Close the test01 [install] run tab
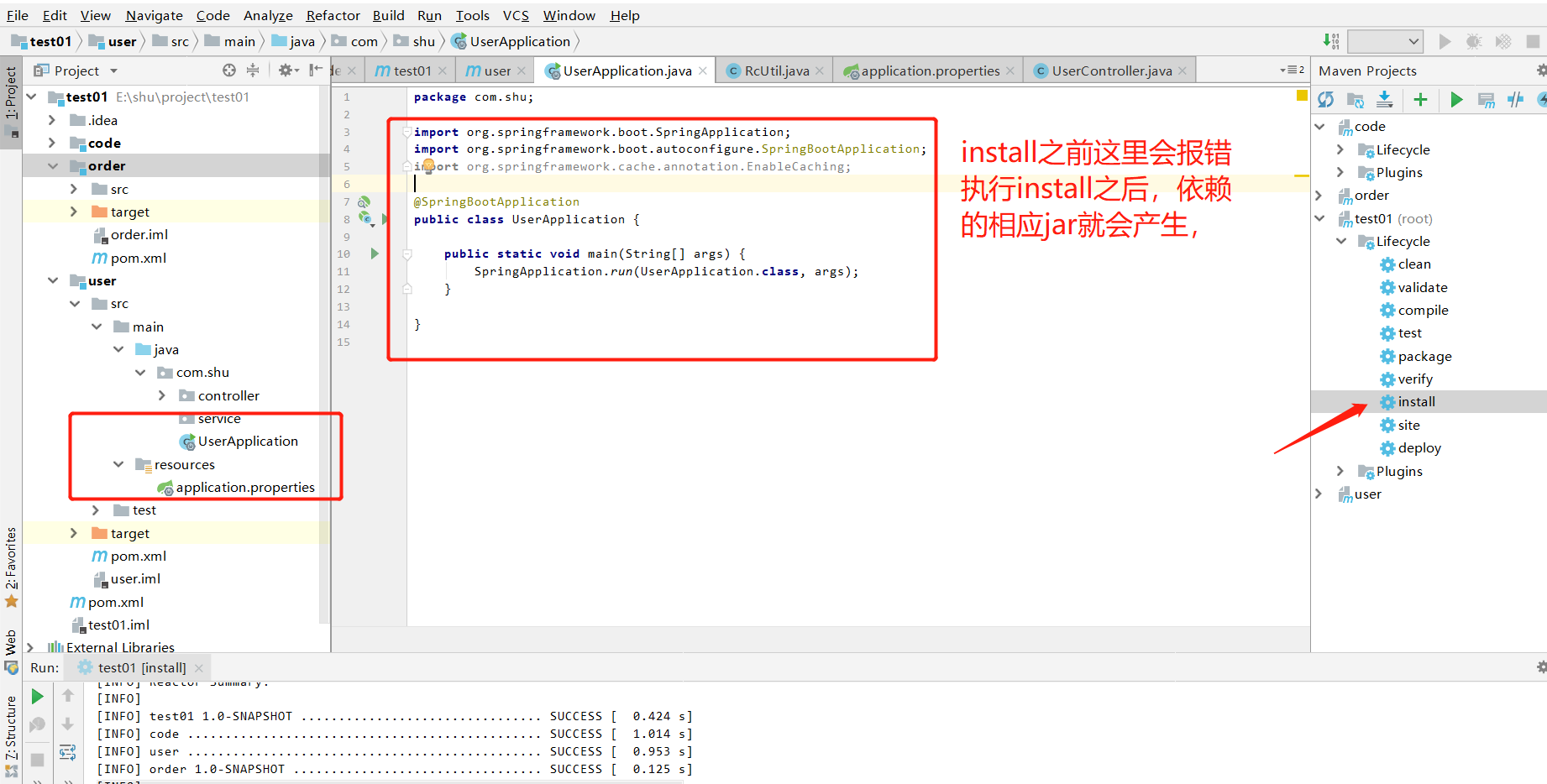The width and height of the screenshot is (1547, 784). (x=199, y=668)
